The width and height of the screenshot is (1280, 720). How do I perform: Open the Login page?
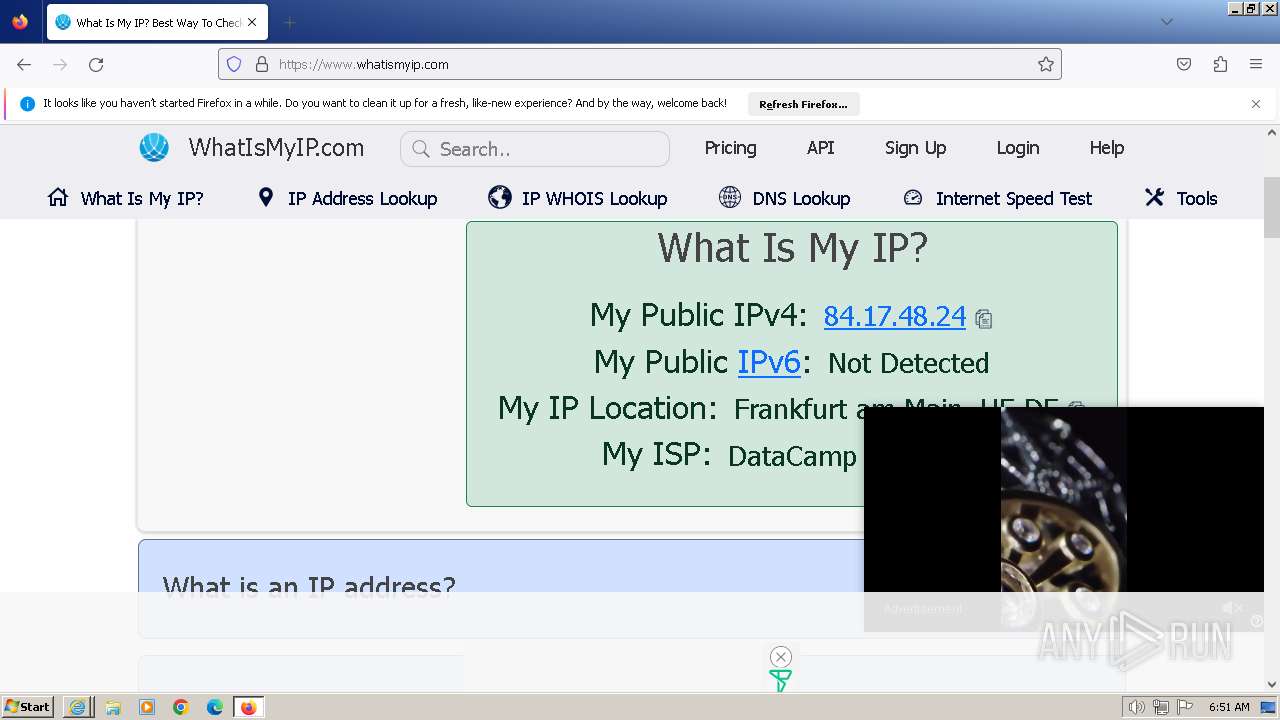point(1017,148)
